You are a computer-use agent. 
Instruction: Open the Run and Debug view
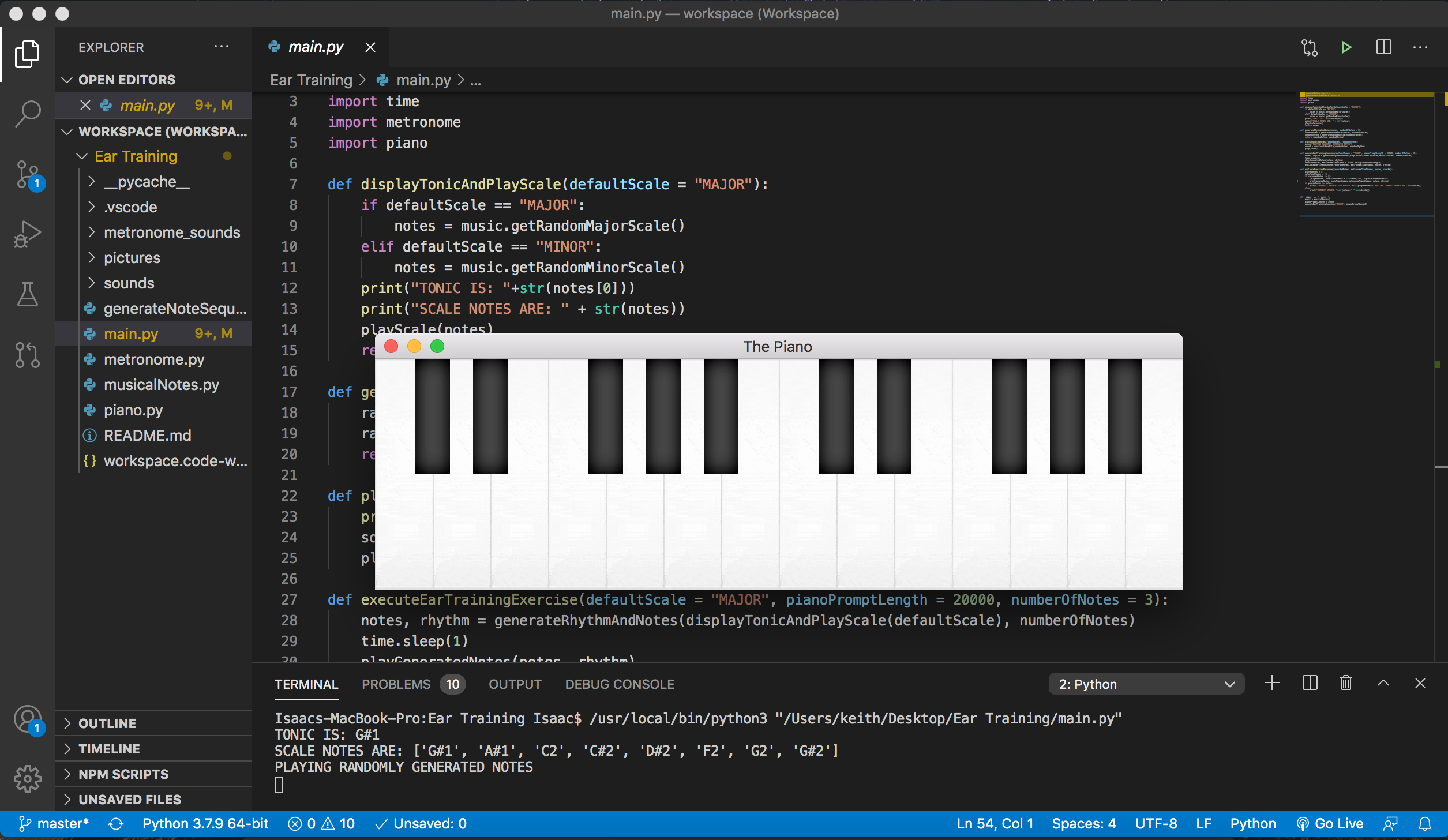(x=27, y=234)
